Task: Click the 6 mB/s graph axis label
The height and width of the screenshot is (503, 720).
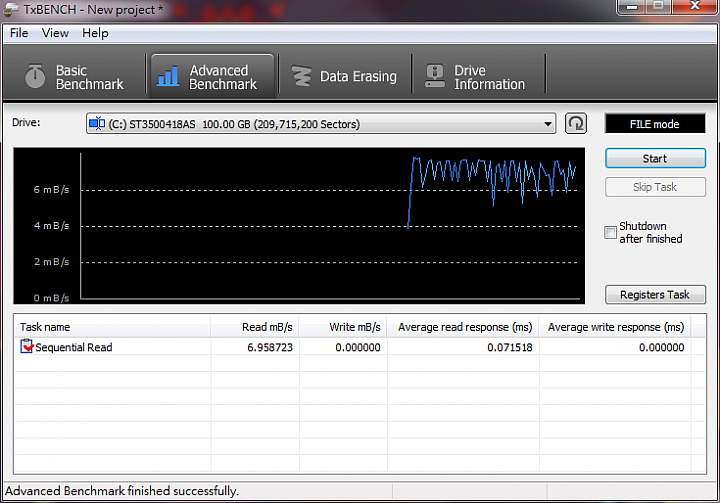Action: click(51, 189)
